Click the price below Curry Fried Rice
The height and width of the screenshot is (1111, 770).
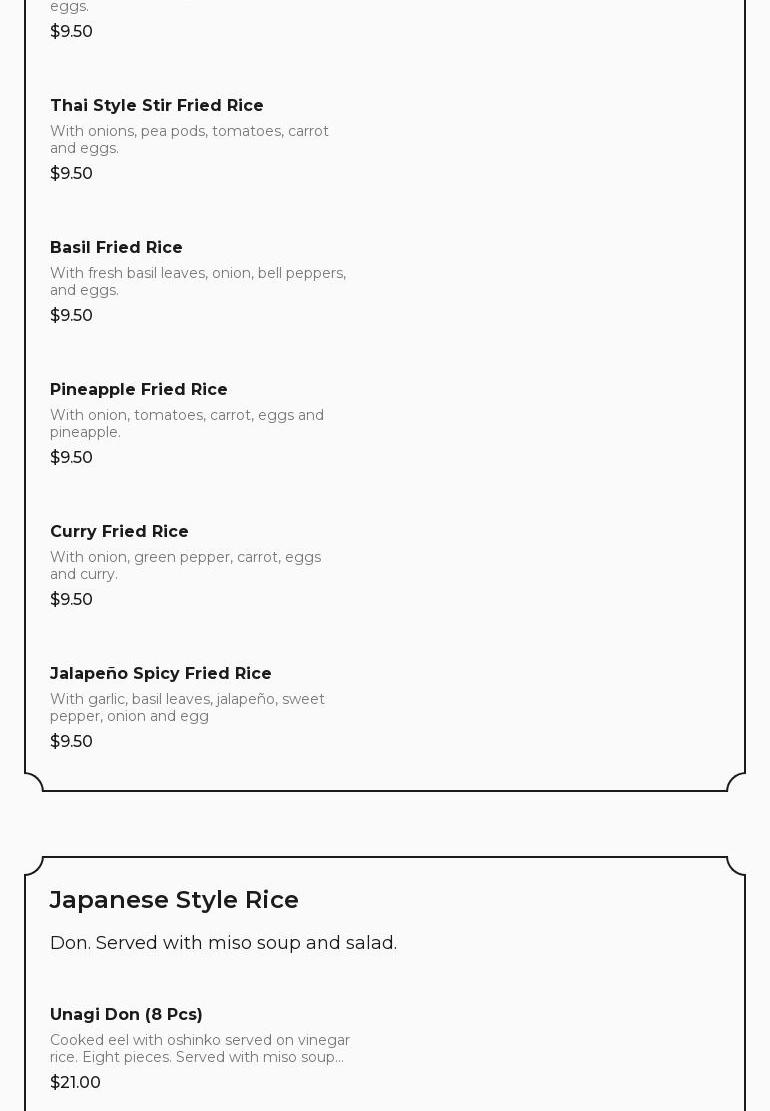[x=71, y=599]
